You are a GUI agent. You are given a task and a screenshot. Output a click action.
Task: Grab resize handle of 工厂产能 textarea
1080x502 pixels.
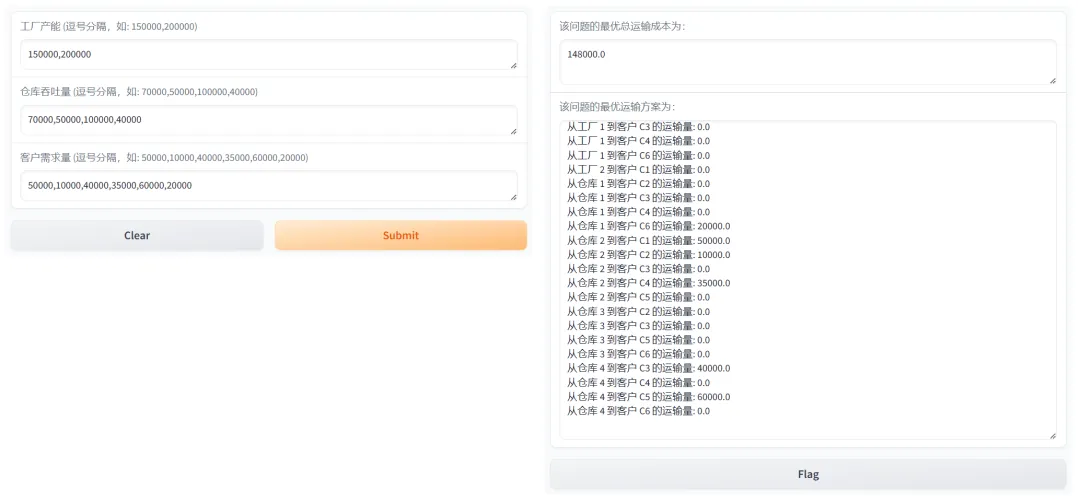[513, 65]
